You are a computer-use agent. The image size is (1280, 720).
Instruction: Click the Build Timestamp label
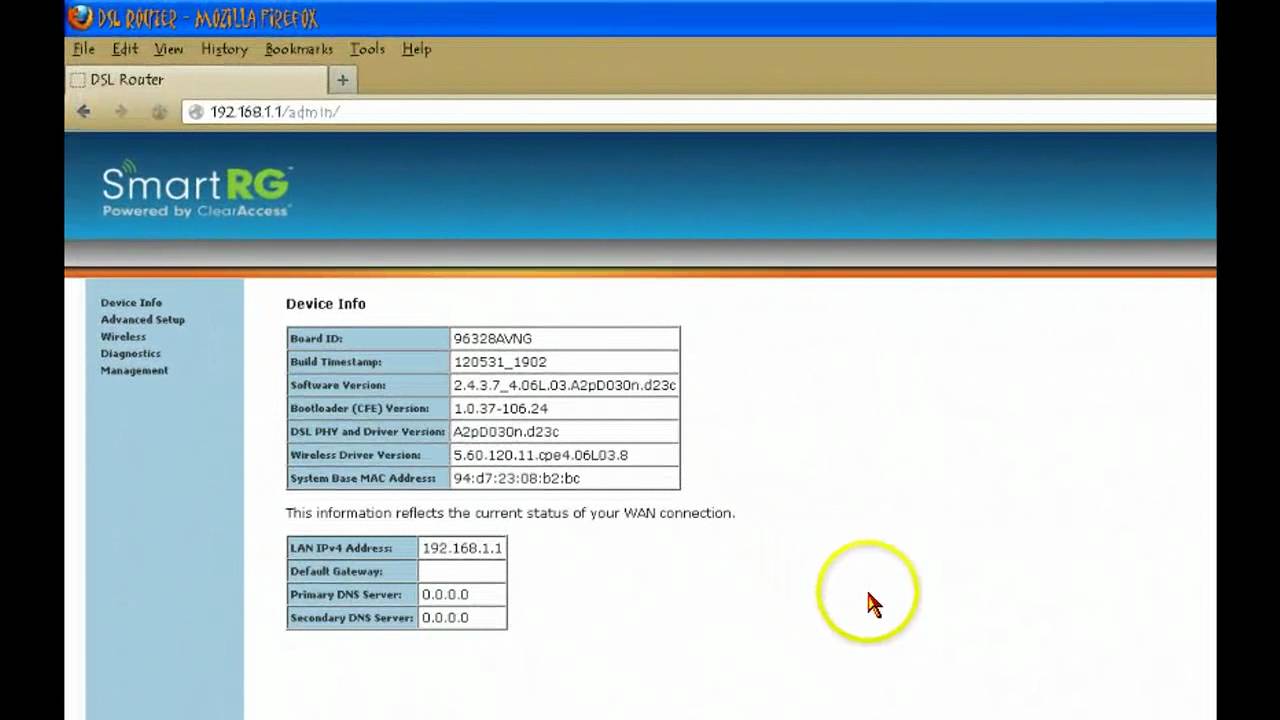[336, 362]
